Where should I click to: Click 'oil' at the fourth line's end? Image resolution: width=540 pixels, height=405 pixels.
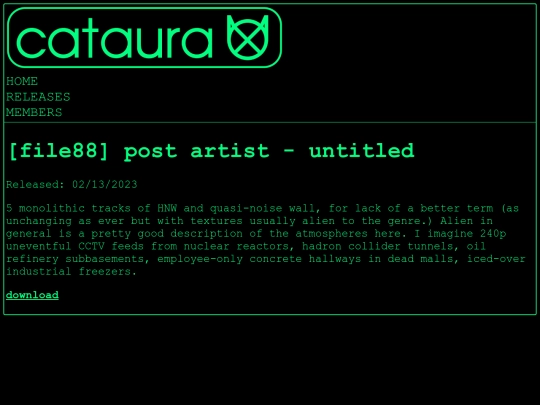pyautogui.click(x=476, y=246)
